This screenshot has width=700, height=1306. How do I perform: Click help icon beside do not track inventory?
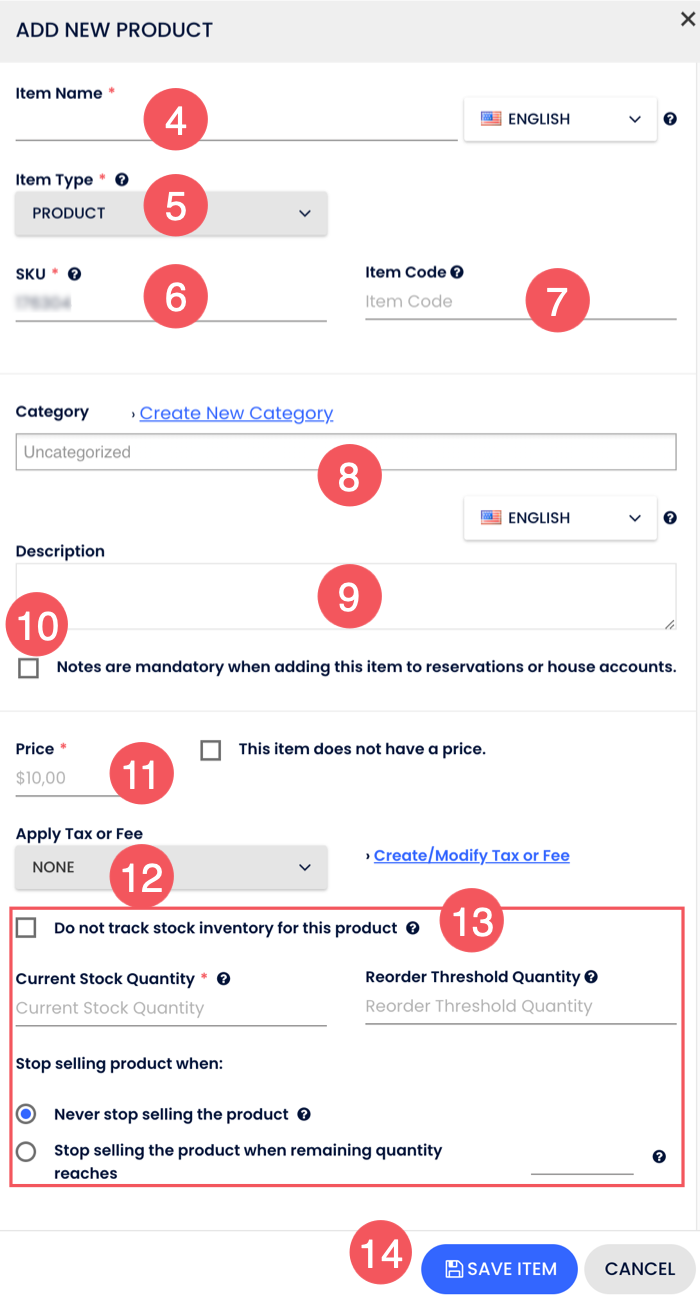pos(413,928)
